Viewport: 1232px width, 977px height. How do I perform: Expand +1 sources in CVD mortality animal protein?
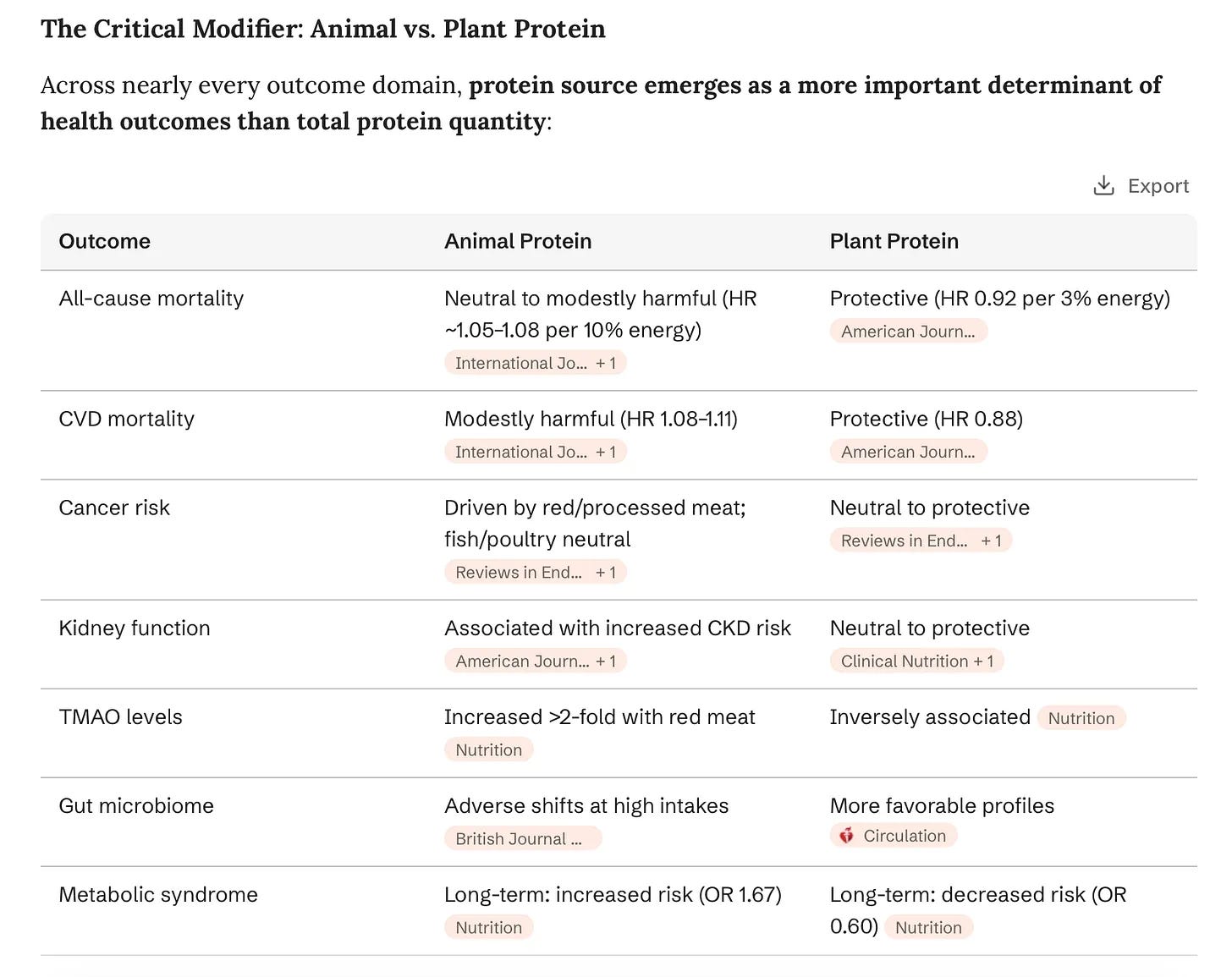tap(606, 452)
